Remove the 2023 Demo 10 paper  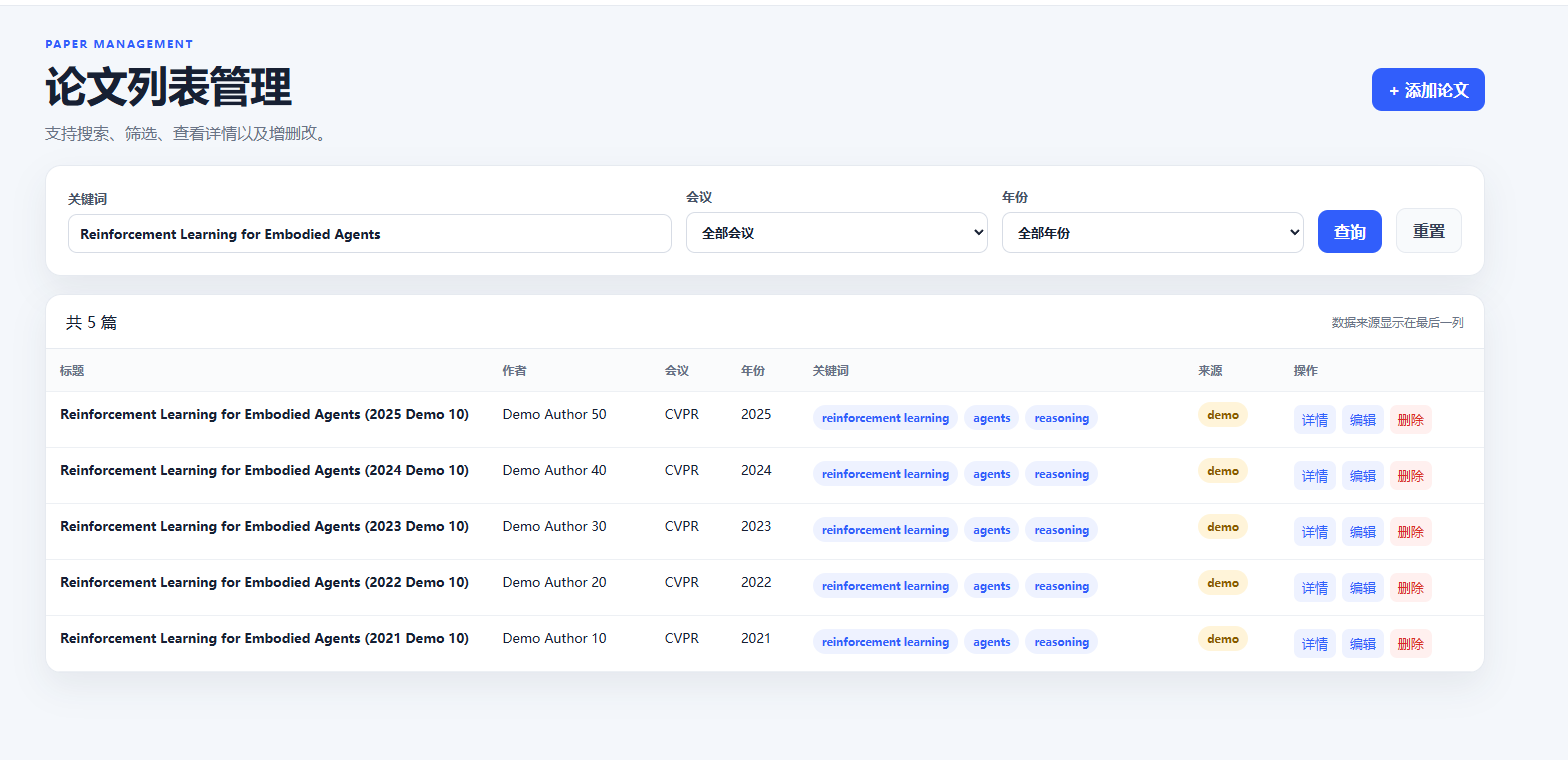point(1411,532)
